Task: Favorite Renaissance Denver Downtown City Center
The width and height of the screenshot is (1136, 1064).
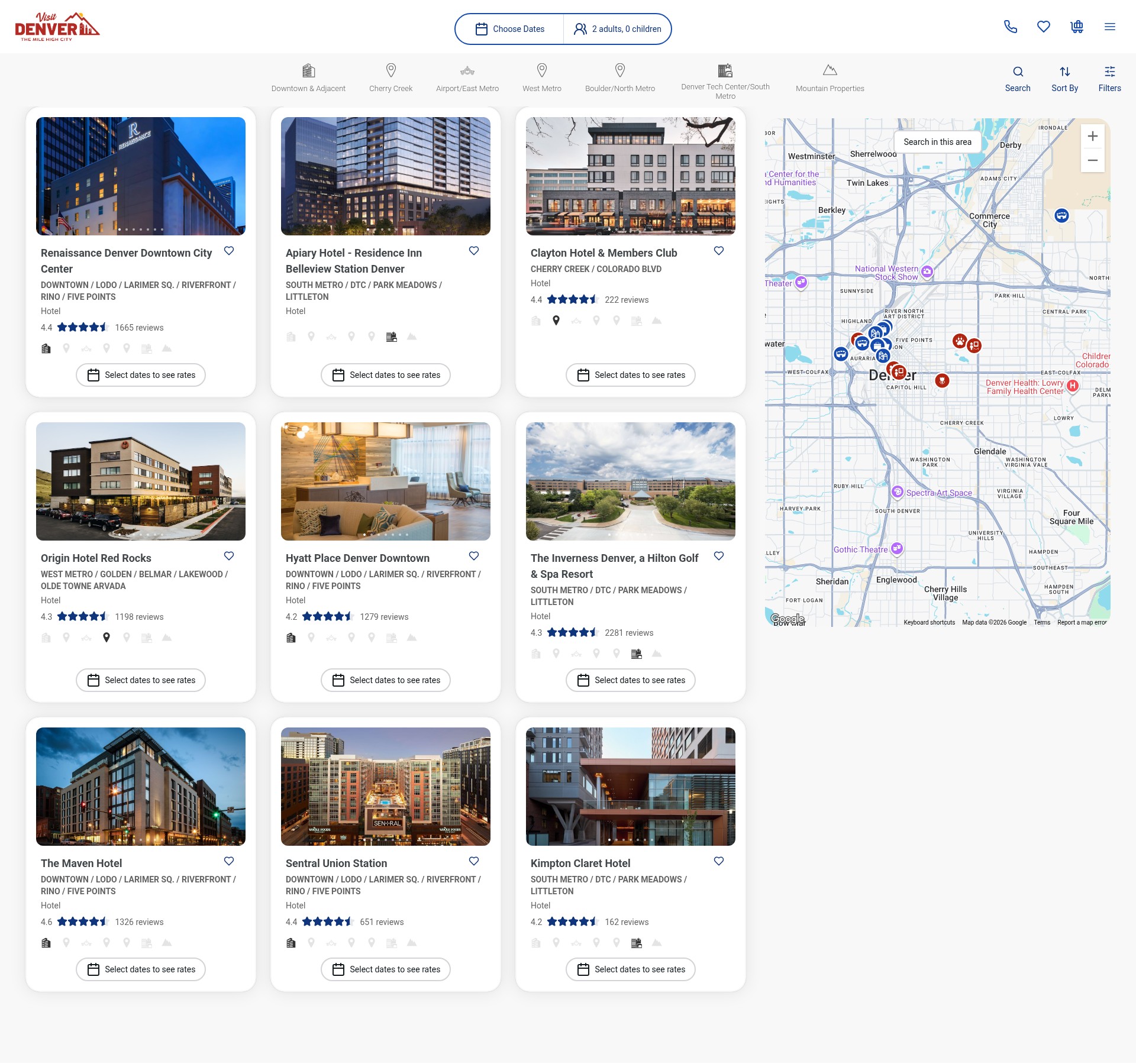Action: [x=229, y=251]
